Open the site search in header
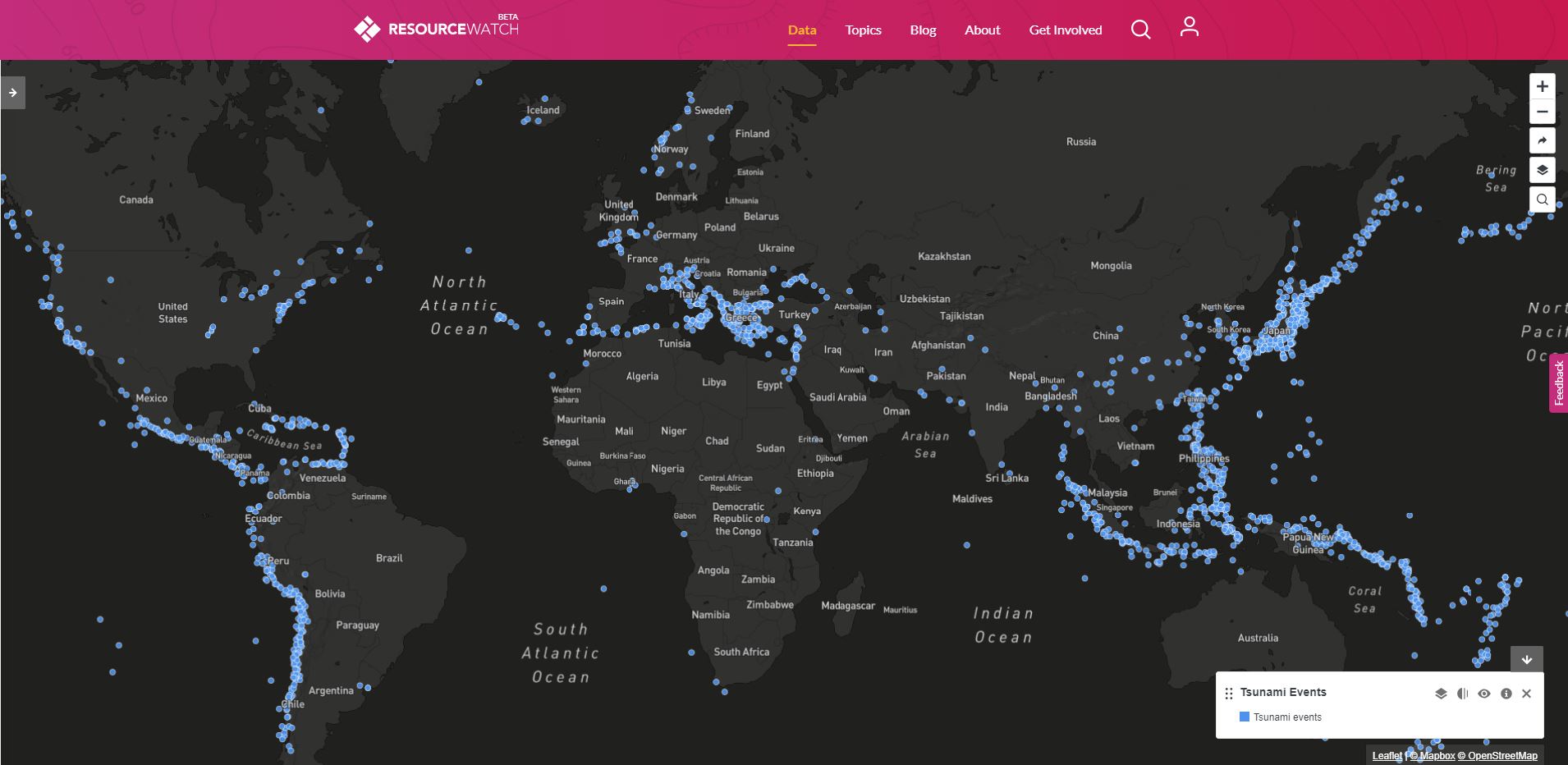This screenshot has height=765, width=1568. point(1140,30)
